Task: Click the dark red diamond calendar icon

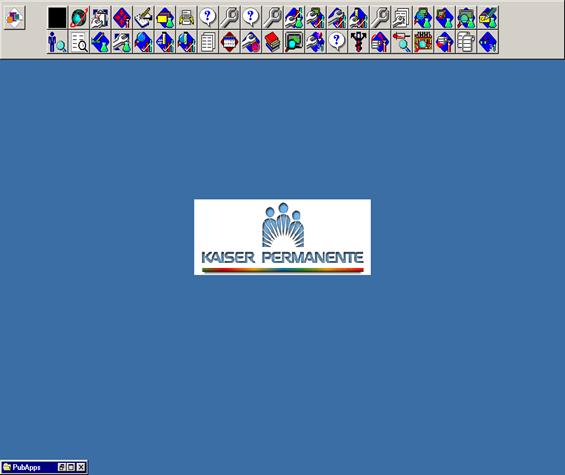Action: pos(230,42)
